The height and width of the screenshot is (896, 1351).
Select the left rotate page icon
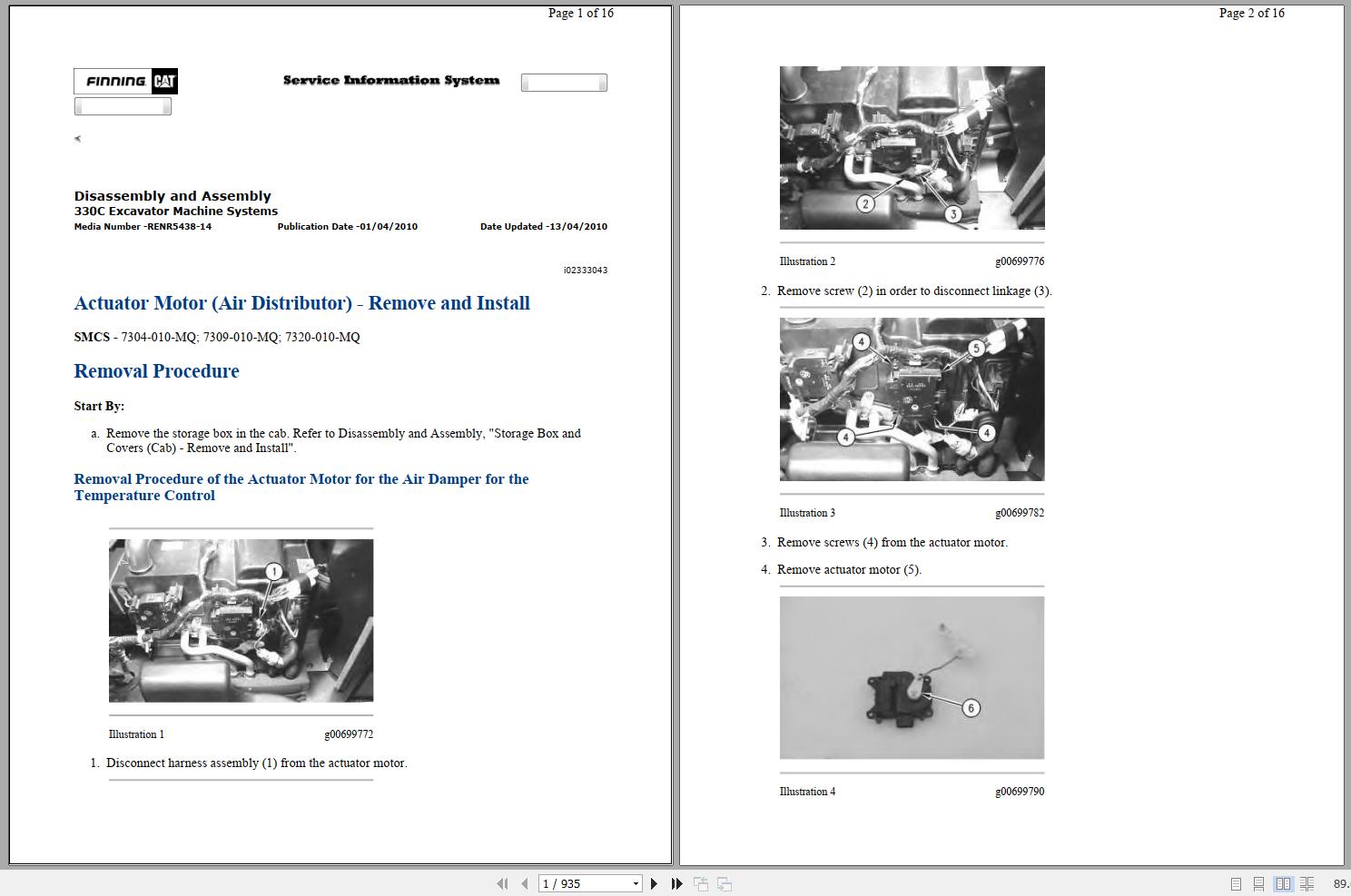coord(700,882)
